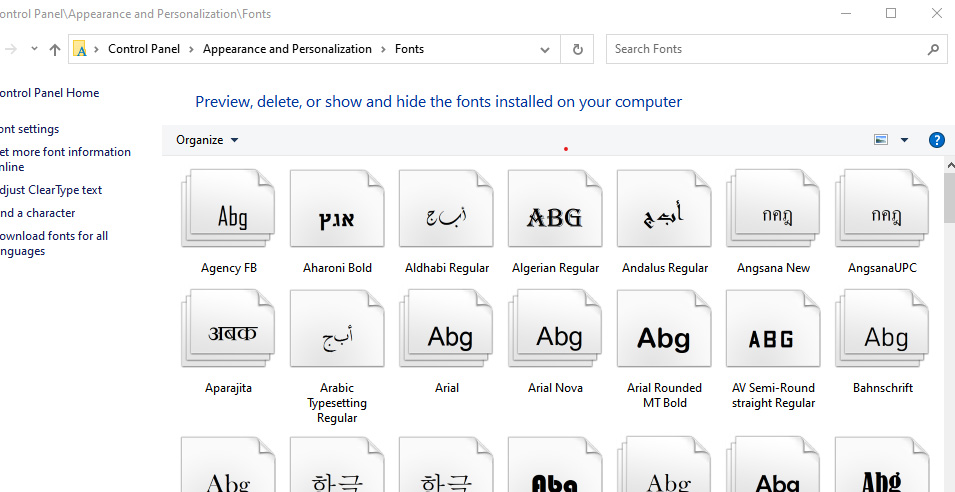
Task: Open the recent locations dropdown arrow
Action: point(34,49)
